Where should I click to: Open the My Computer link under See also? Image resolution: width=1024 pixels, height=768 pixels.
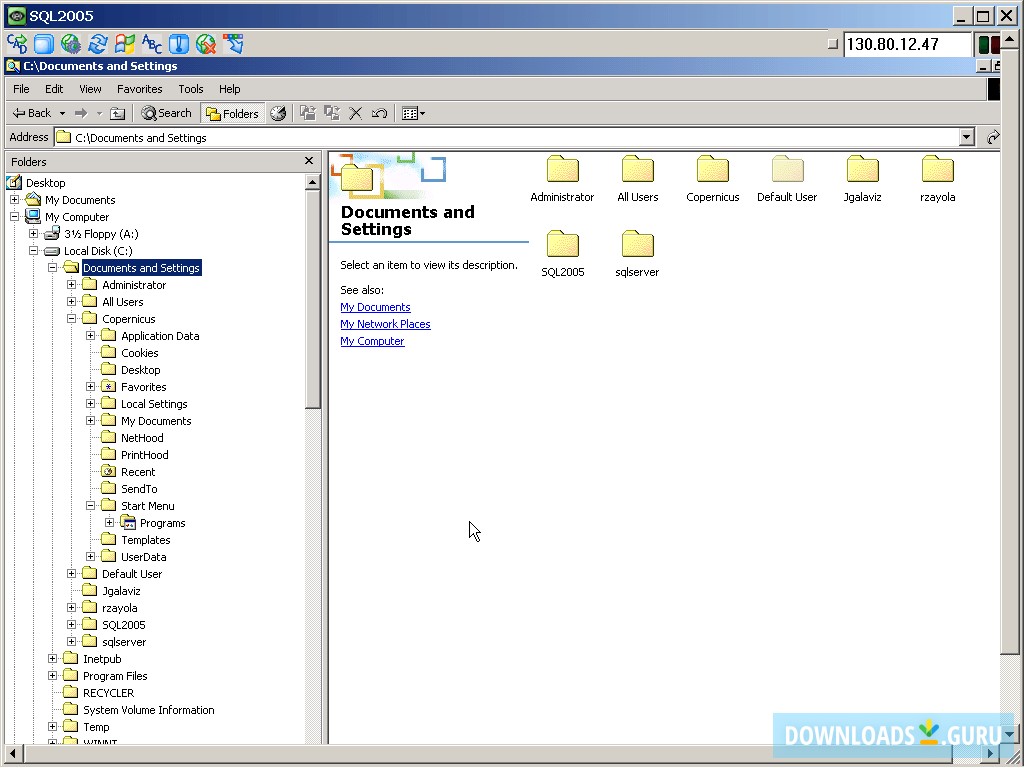372,341
